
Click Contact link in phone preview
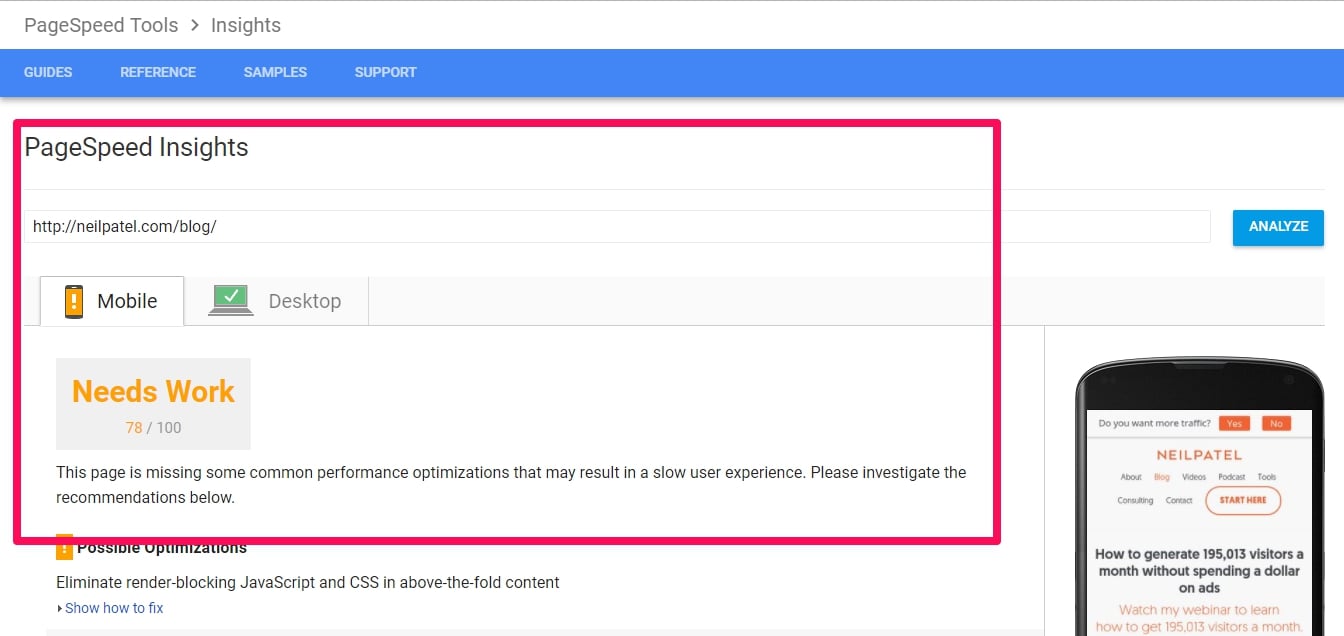[x=1179, y=500]
